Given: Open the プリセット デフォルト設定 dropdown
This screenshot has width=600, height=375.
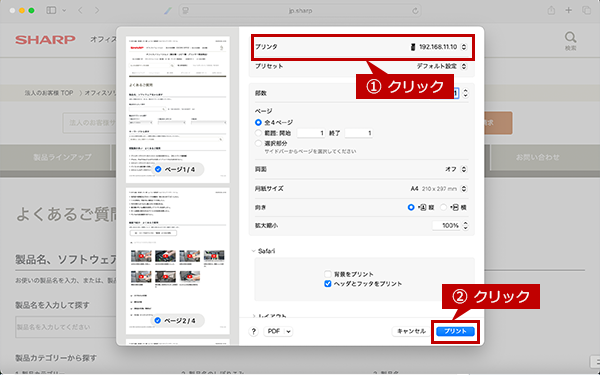Looking at the screenshot, I should (x=363, y=66).
